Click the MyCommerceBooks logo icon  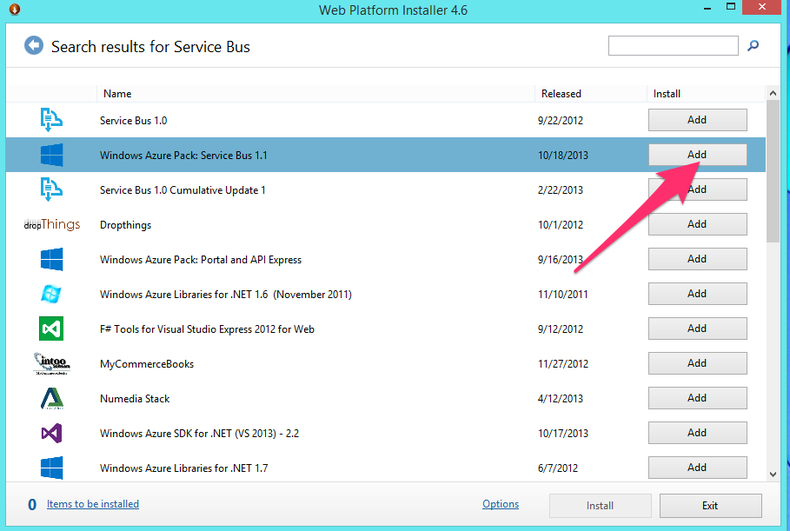pos(52,363)
